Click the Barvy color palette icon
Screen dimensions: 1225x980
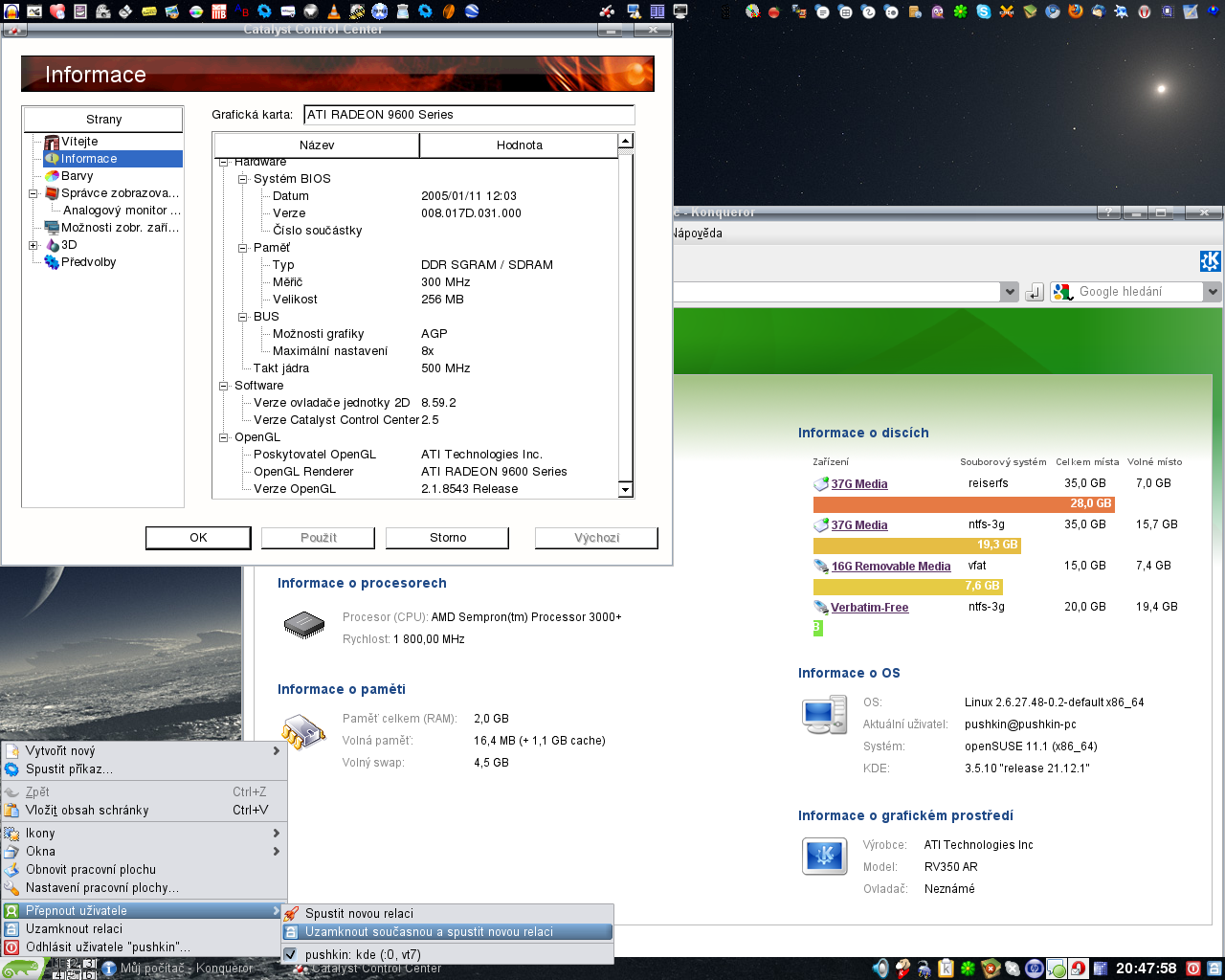click(x=52, y=176)
